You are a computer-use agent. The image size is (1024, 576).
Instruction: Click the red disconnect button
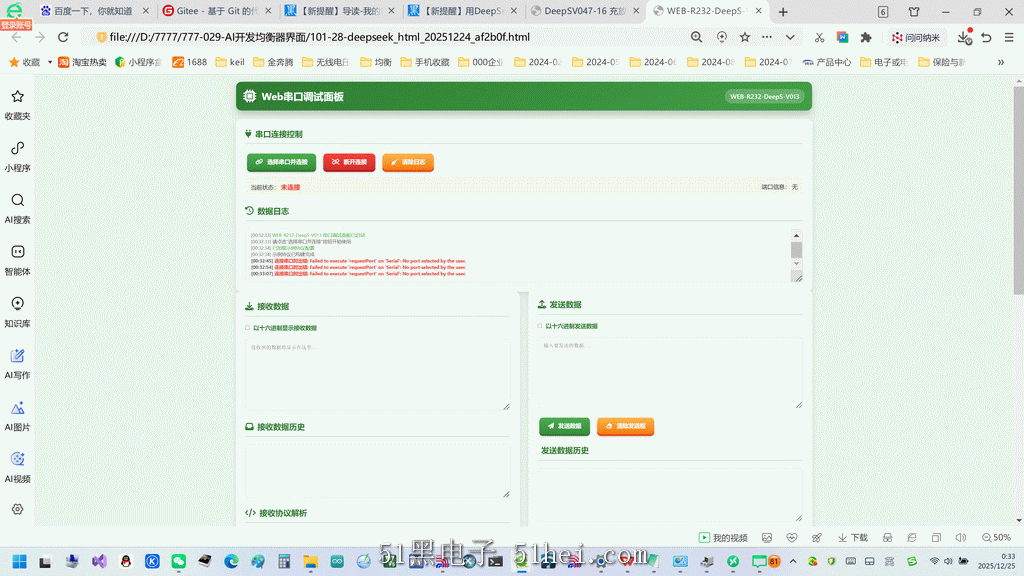[x=349, y=162]
